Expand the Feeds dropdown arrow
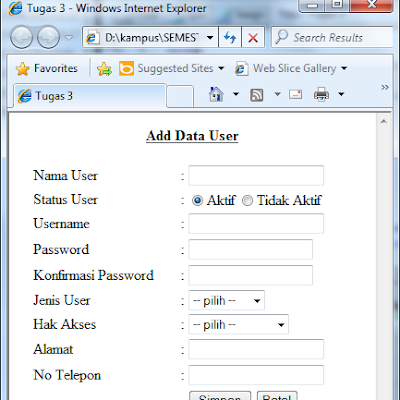 (277, 94)
